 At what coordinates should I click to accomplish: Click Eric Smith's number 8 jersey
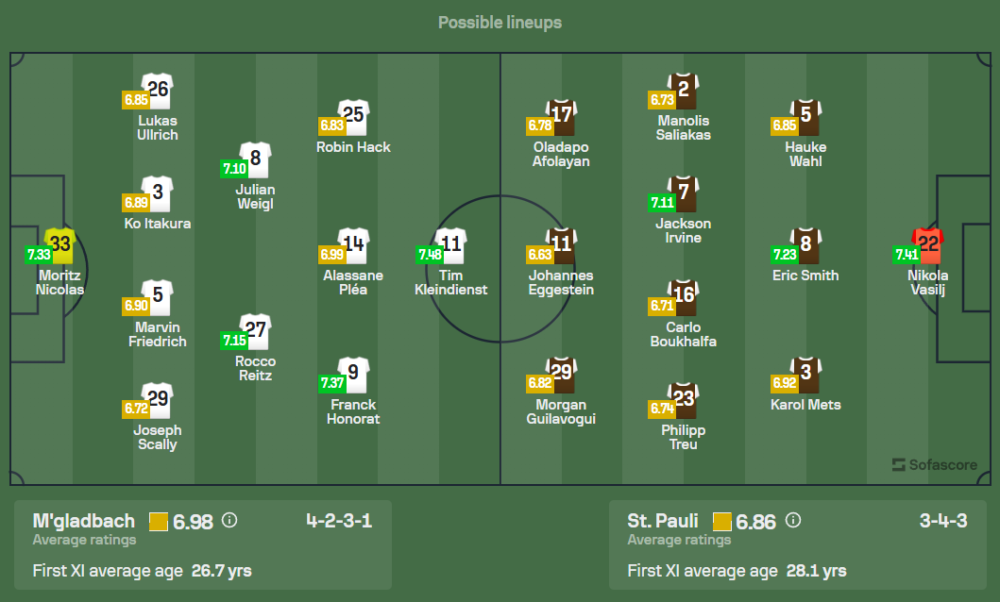point(806,245)
